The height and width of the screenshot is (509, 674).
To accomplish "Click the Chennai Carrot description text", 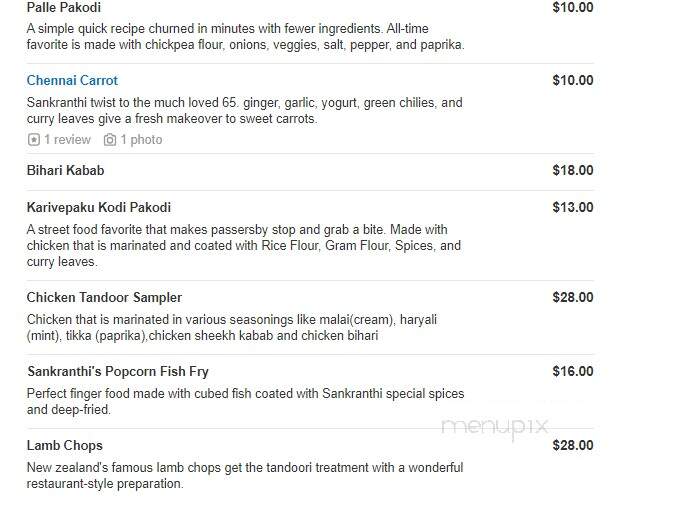I will 245,110.
